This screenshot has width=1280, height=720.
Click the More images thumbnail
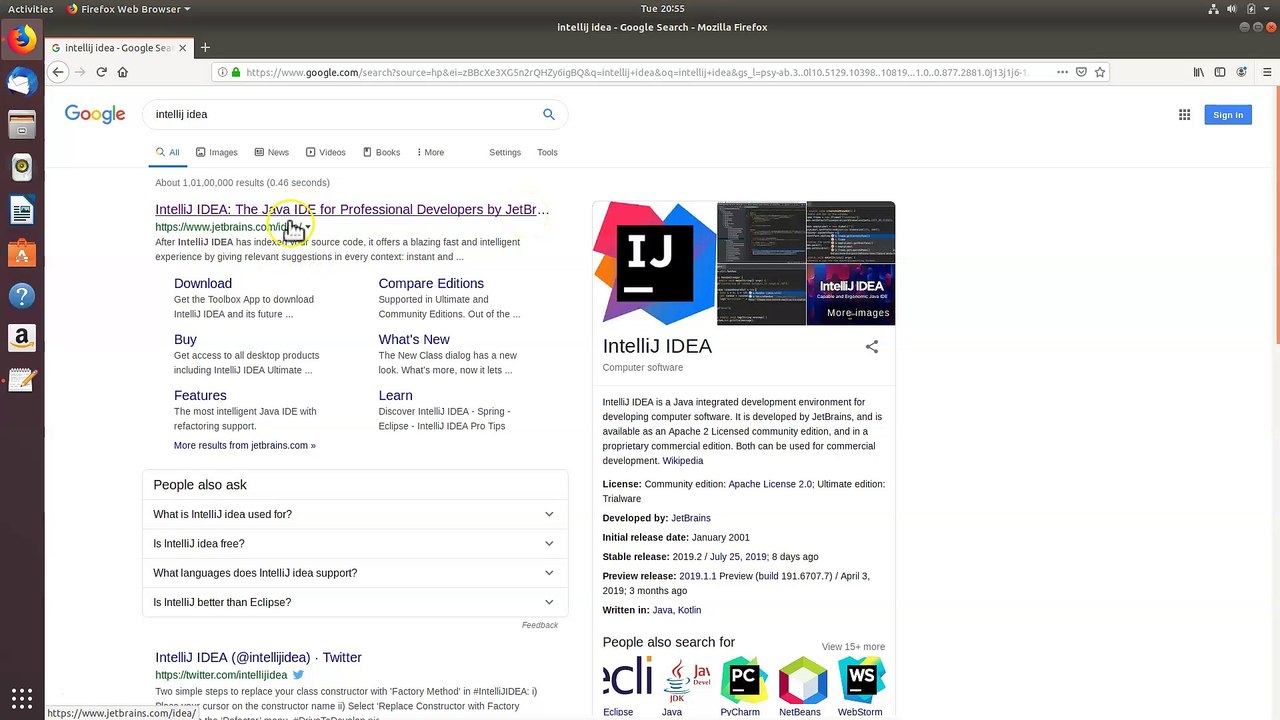point(851,296)
